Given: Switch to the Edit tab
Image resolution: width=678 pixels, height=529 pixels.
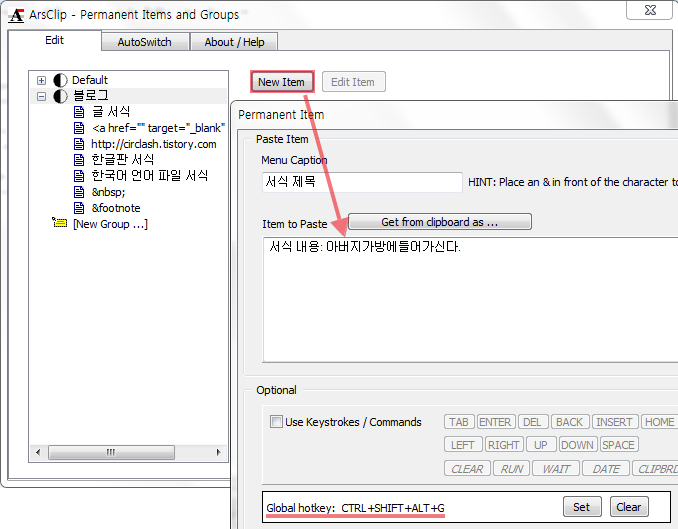Looking at the screenshot, I should [x=54, y=40].
